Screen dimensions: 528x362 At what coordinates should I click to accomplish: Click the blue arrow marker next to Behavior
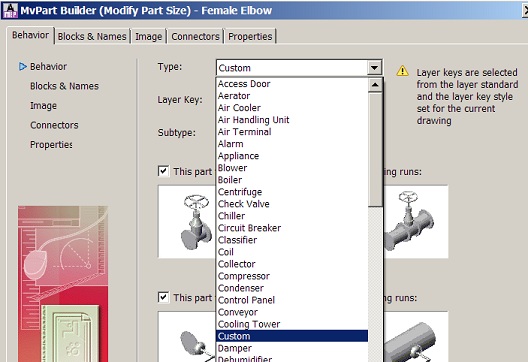(x=23, y=67)
